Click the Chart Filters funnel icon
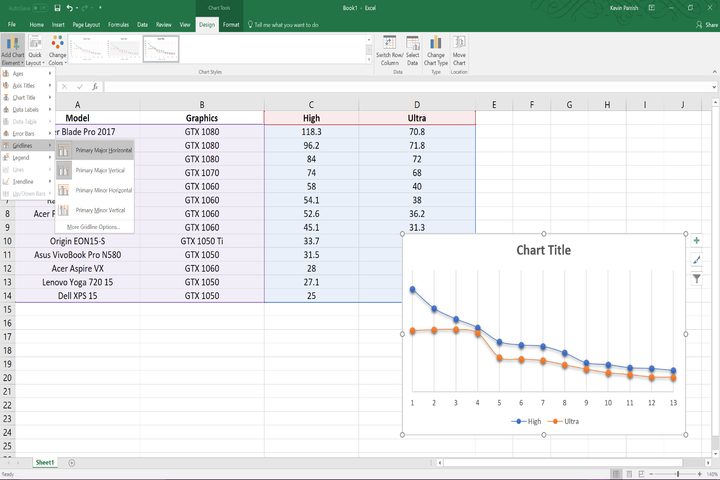 pos(697,278)
